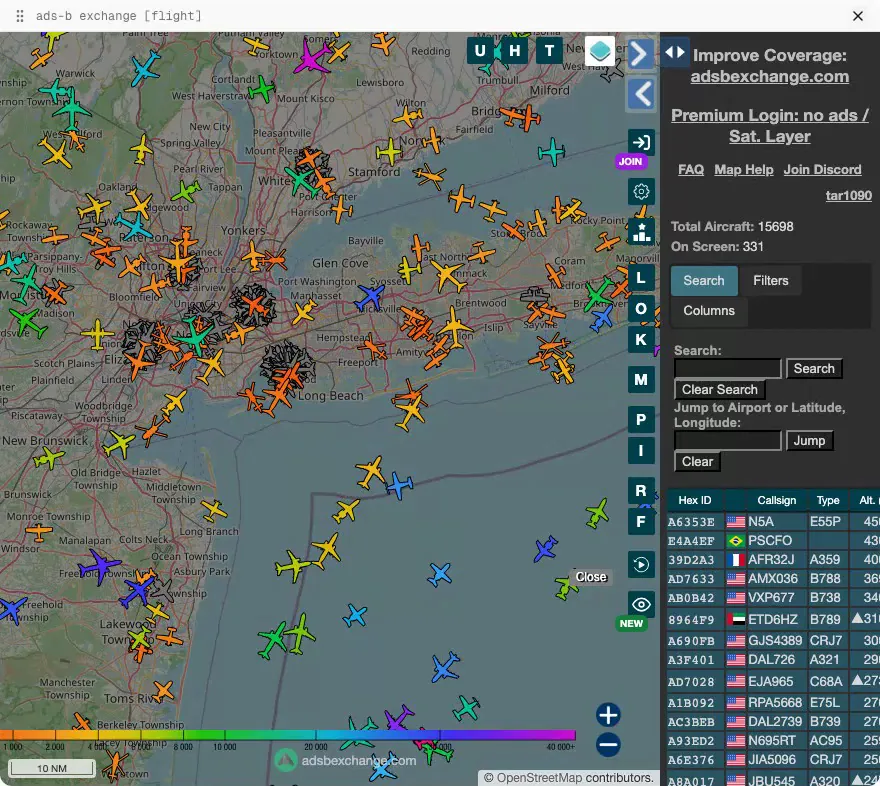Click the green NEW badge
The height and width of the screenshot is (786, 880).
[x=631, y=624]
